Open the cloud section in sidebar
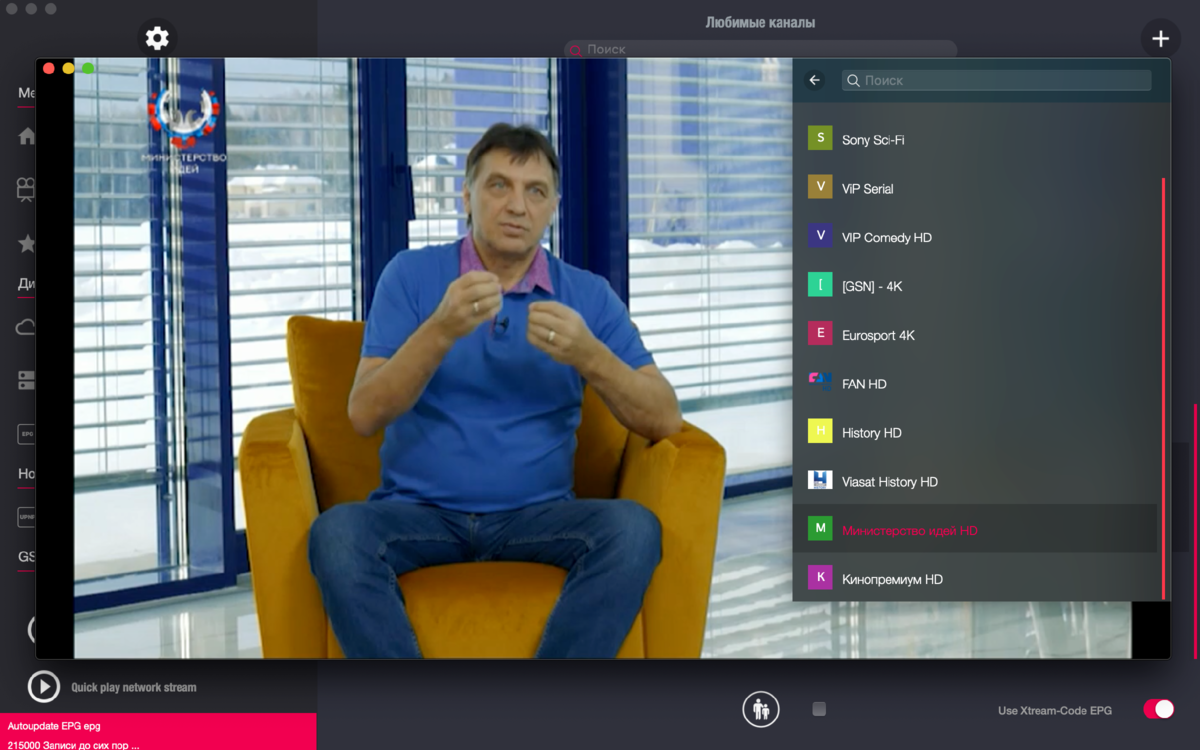This screenshot has height=750, width=1200. (x=27, y=327)
